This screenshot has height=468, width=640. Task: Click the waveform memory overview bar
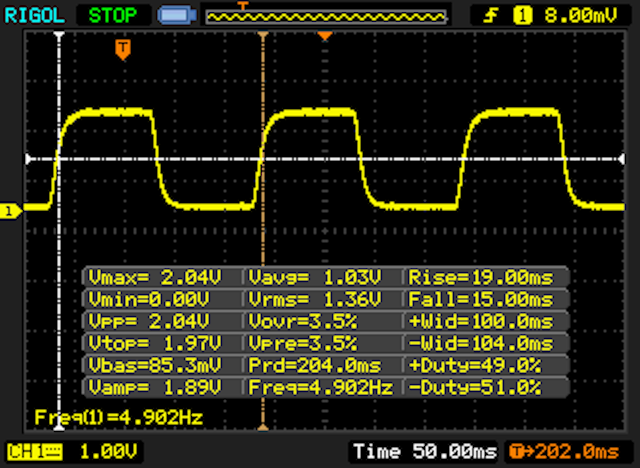326,17
